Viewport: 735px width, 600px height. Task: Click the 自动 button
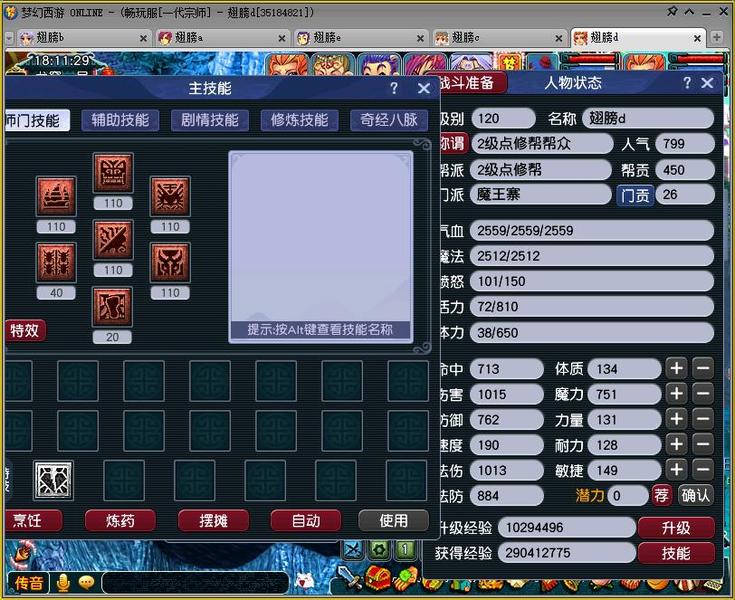click(306, 521)
